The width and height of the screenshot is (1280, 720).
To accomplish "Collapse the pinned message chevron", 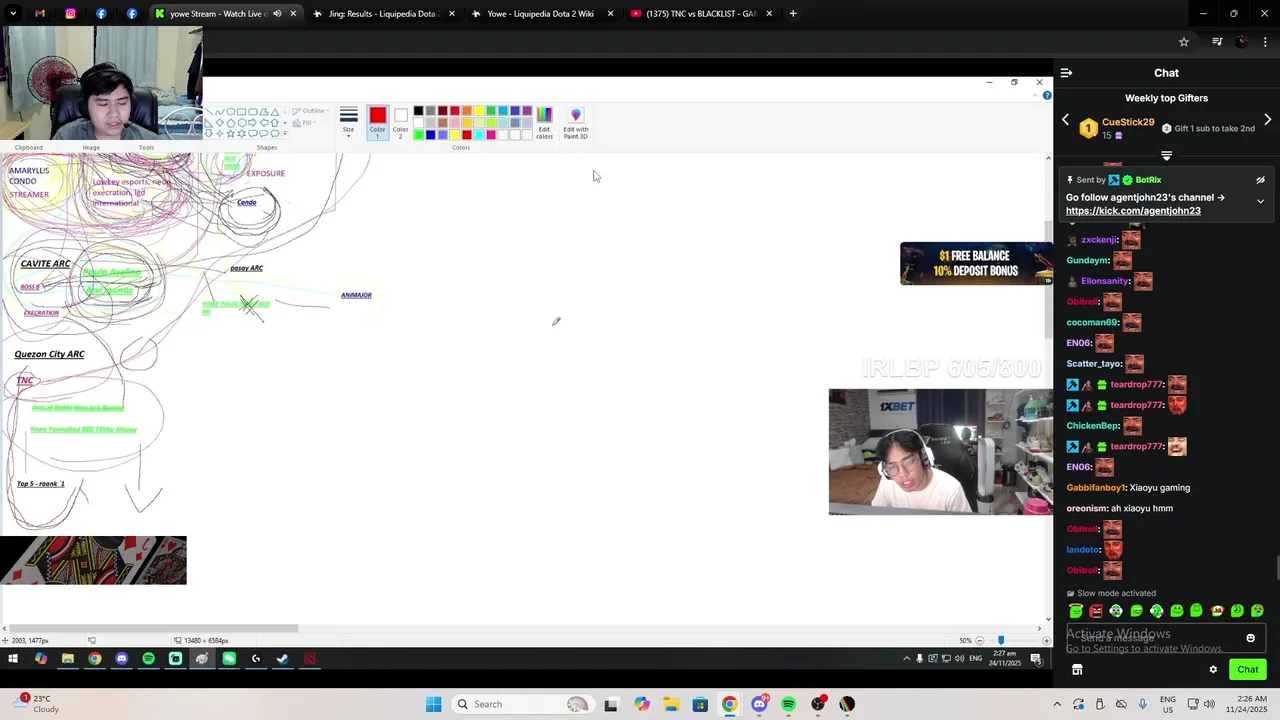I will [1261, 201].
